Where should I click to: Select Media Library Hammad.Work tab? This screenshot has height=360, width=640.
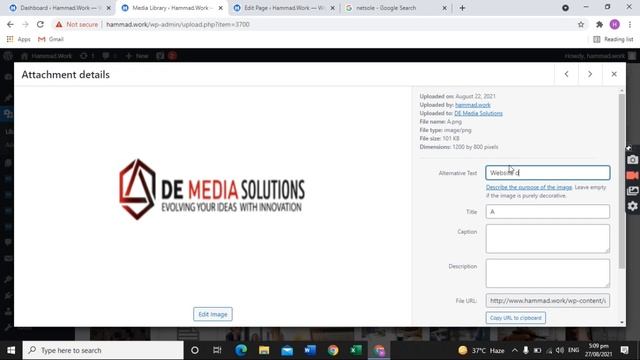click(x=171, y=8)
